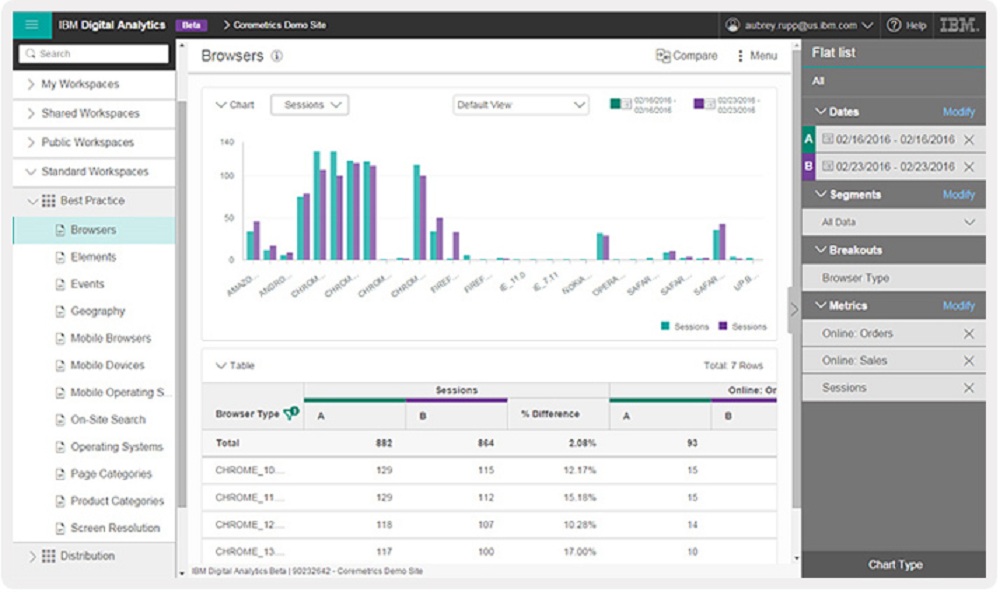
Task: Expand the Distribution folder
Action: pos(33,556)
